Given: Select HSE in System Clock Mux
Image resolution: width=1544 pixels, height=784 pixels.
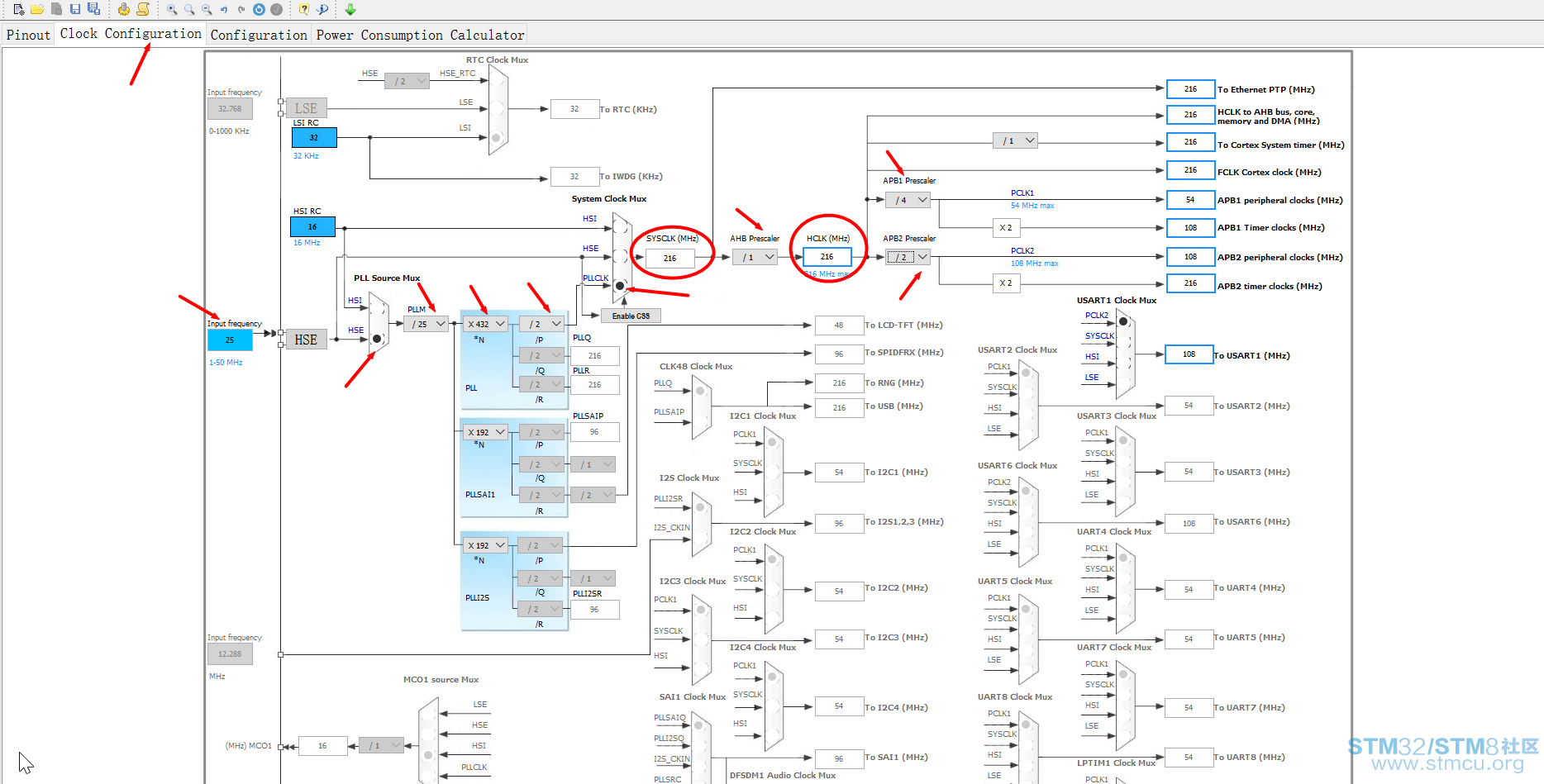Looking at the screenshot, I should pos(620,257).
